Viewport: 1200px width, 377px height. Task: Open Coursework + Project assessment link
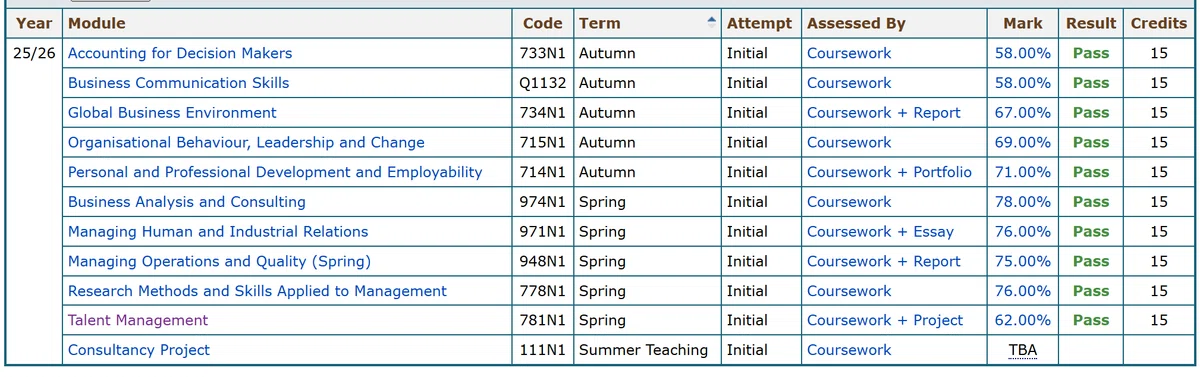pos(885,320)
